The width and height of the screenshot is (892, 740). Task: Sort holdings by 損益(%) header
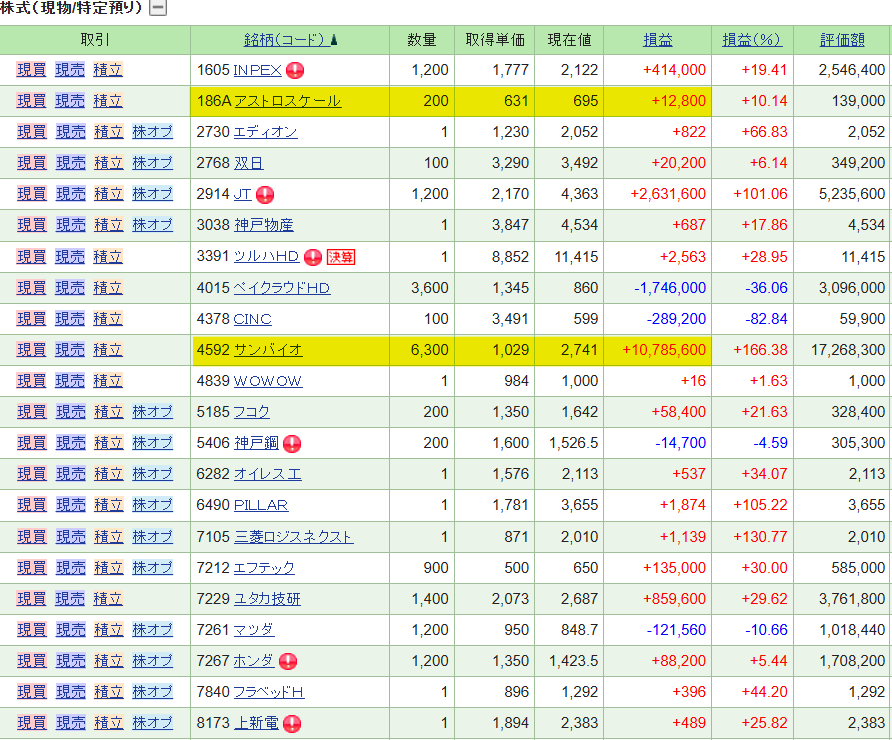751,40
